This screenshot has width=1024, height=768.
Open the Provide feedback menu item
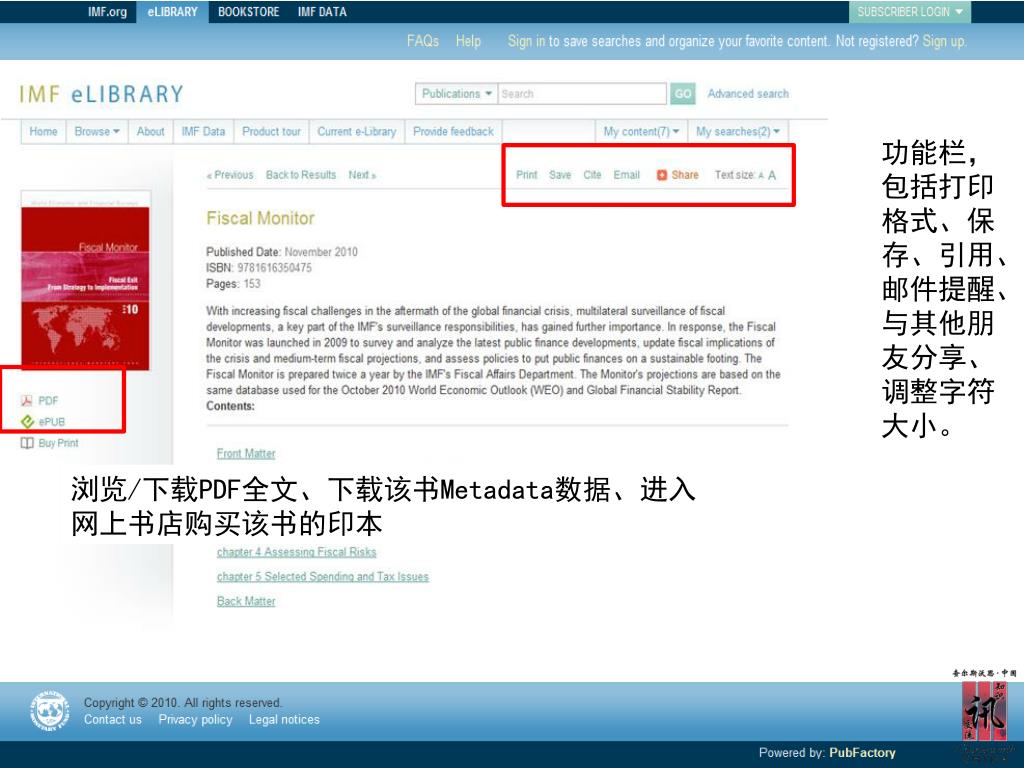coord(453,131)
